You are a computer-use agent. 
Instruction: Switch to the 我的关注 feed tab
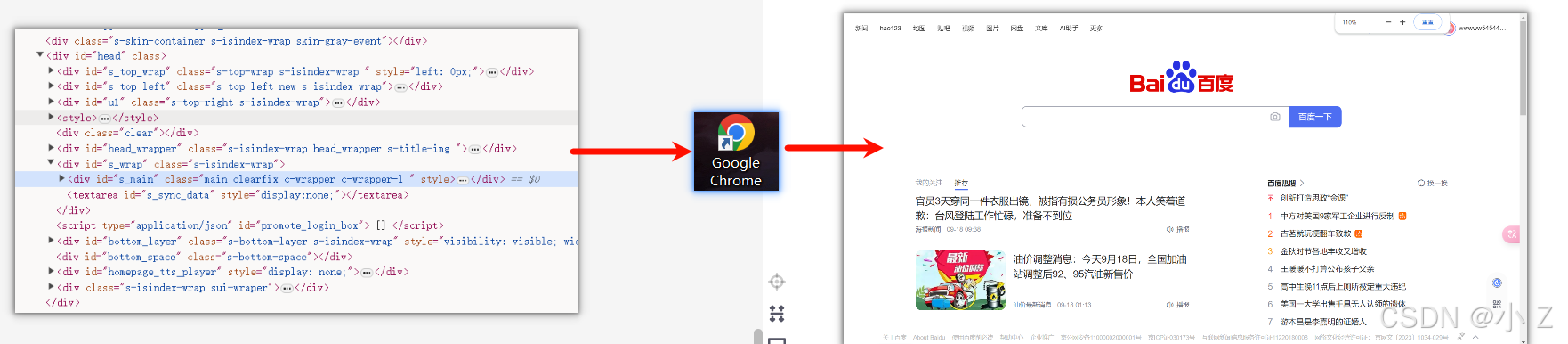(929, 183)
